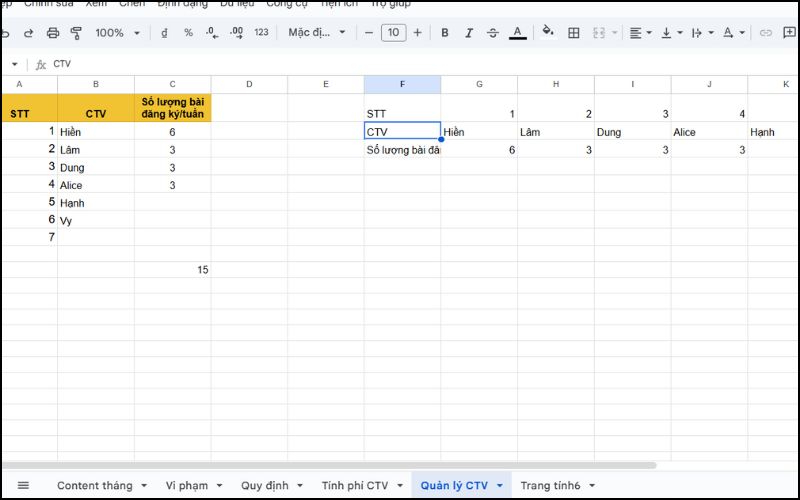800x500 pixels.
Task: Switch to the Trang tính6 sheet tab
Action: 551,485
